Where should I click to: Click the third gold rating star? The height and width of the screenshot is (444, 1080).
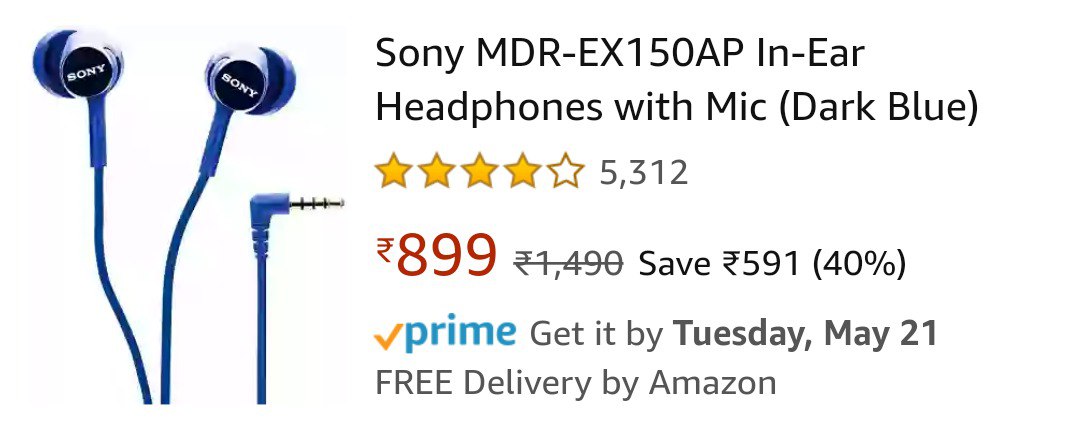click(480, 171)
